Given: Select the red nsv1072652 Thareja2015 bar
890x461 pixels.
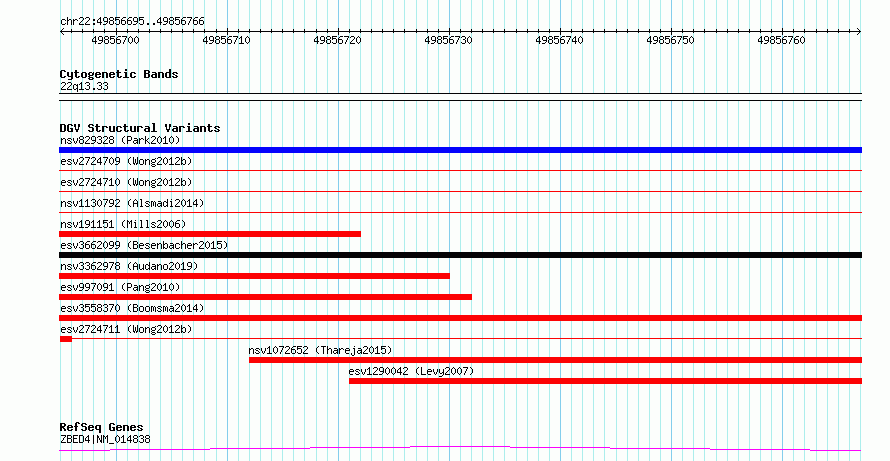Looking at the screenshot, I should pos(556,360).
